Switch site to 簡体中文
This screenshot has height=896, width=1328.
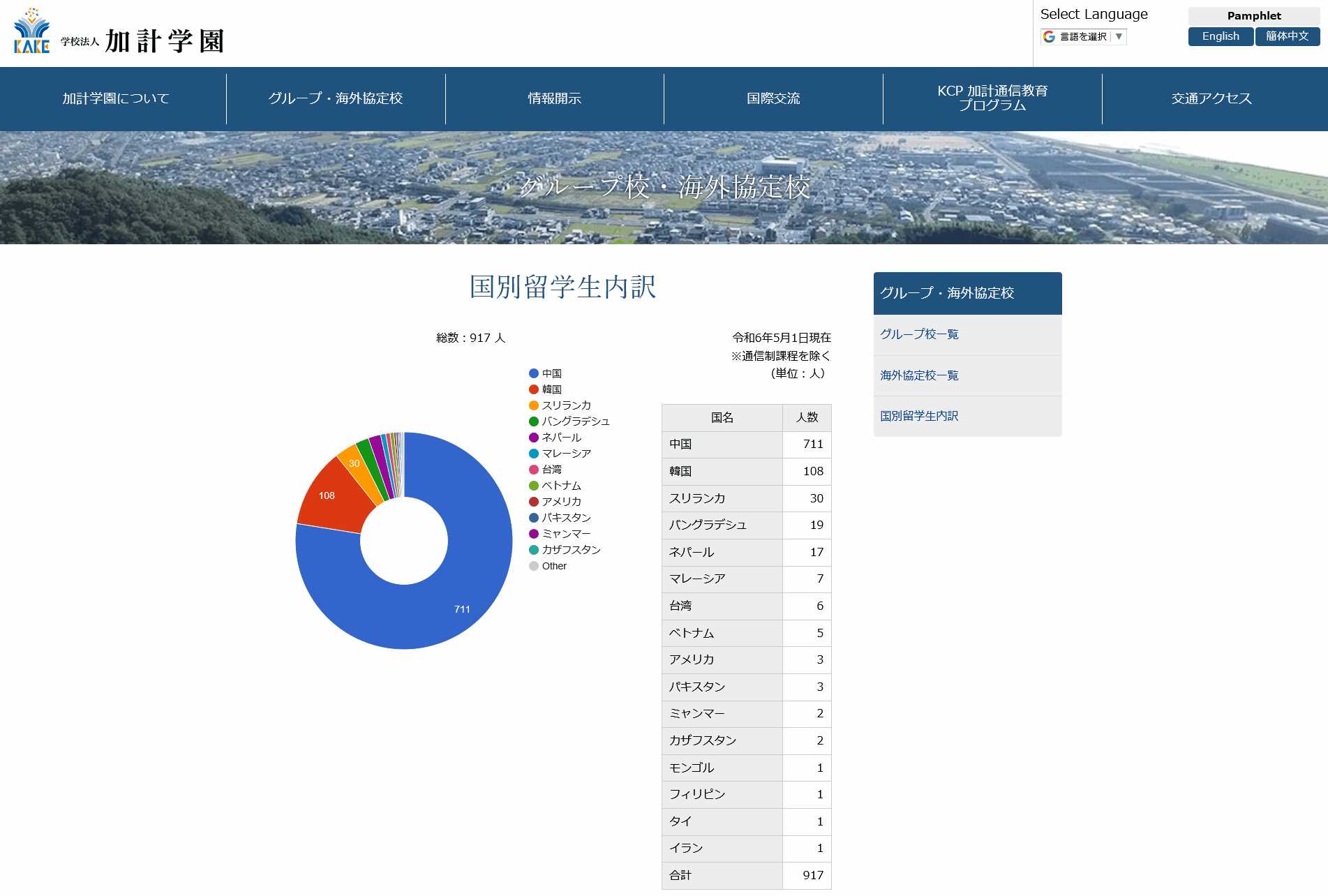tap(1287, 36)
